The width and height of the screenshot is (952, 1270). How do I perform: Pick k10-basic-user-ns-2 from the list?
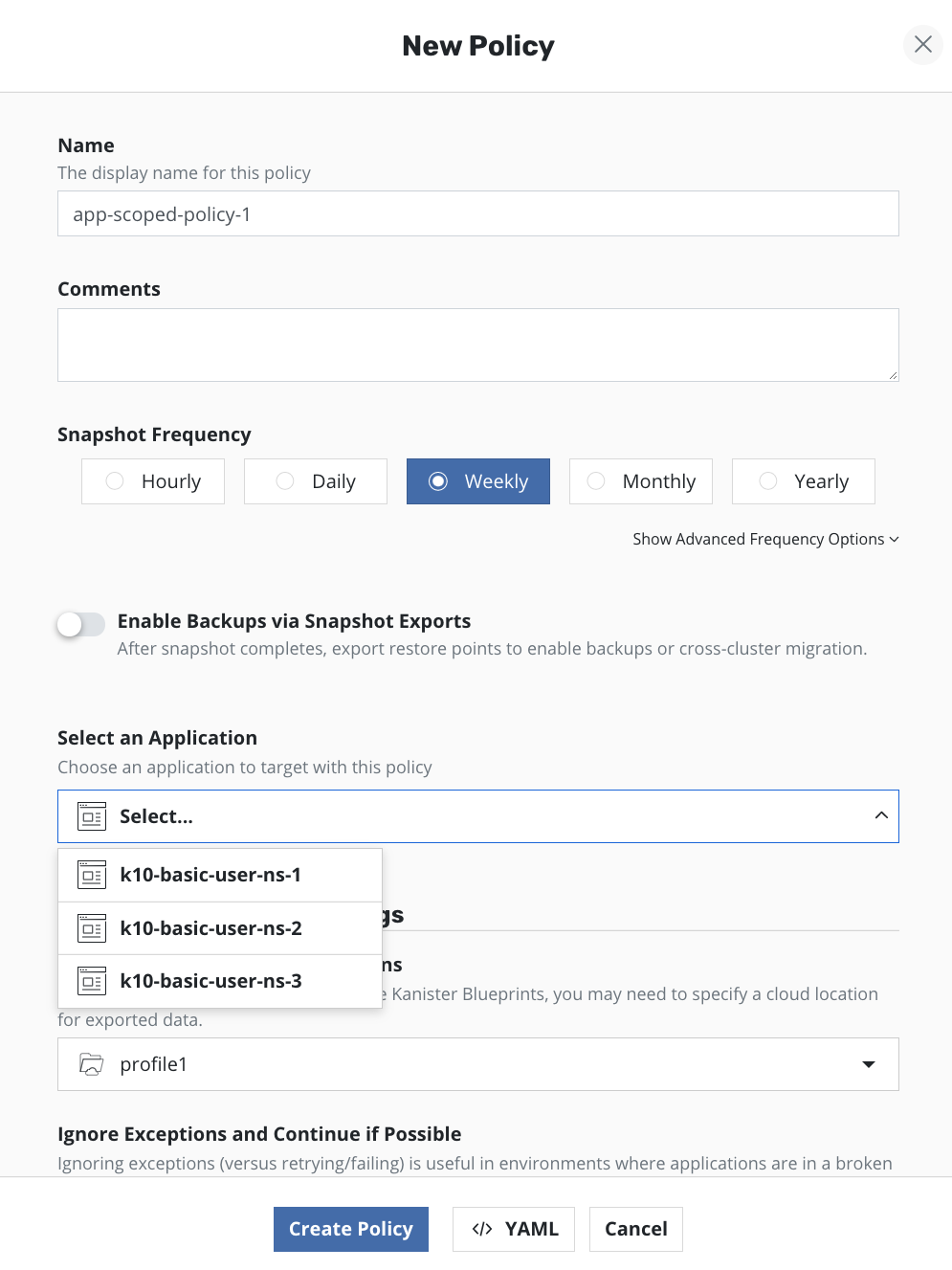point(211,928)
